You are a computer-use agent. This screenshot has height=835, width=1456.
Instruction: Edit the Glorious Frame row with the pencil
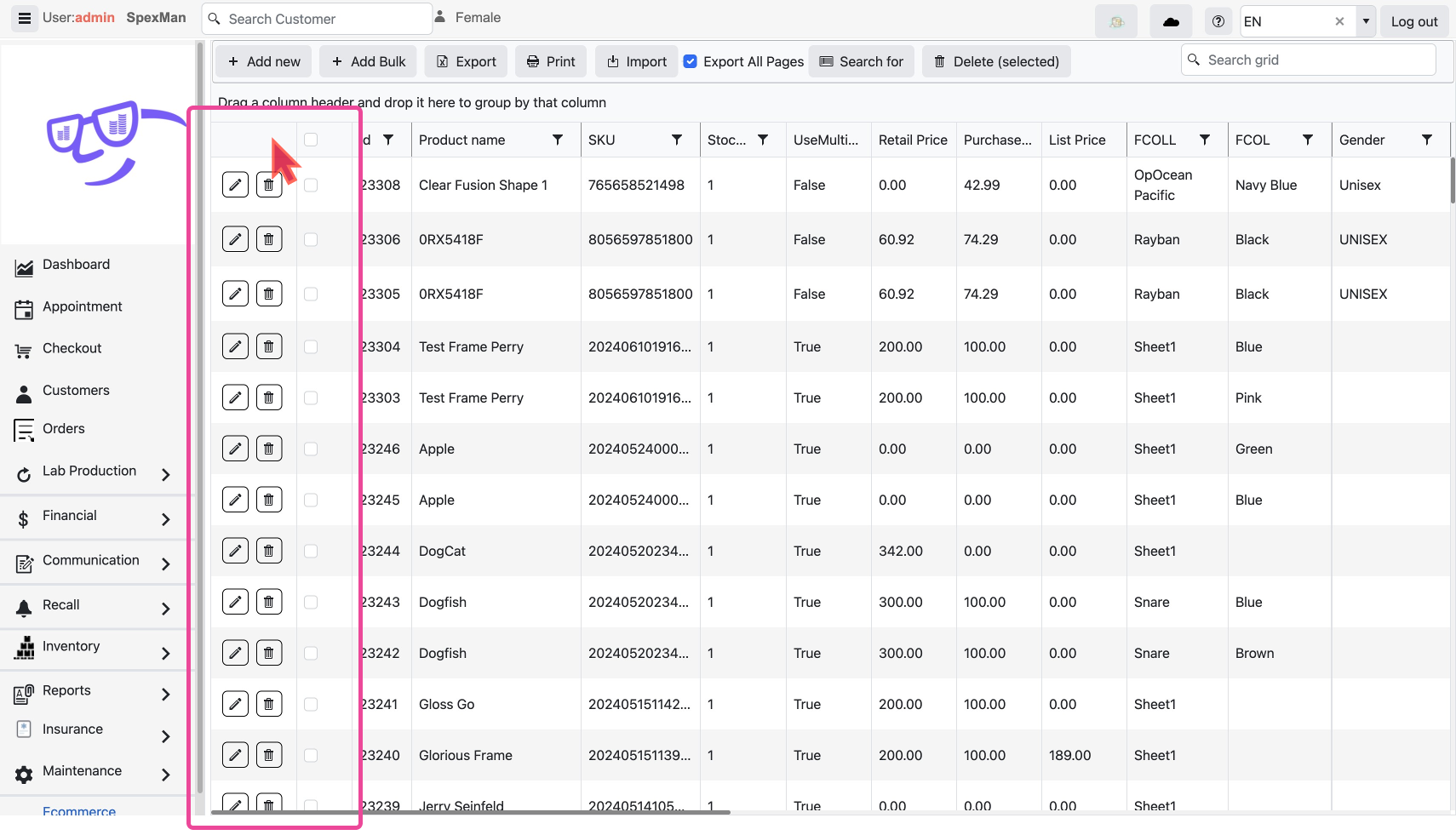[235, 755]
